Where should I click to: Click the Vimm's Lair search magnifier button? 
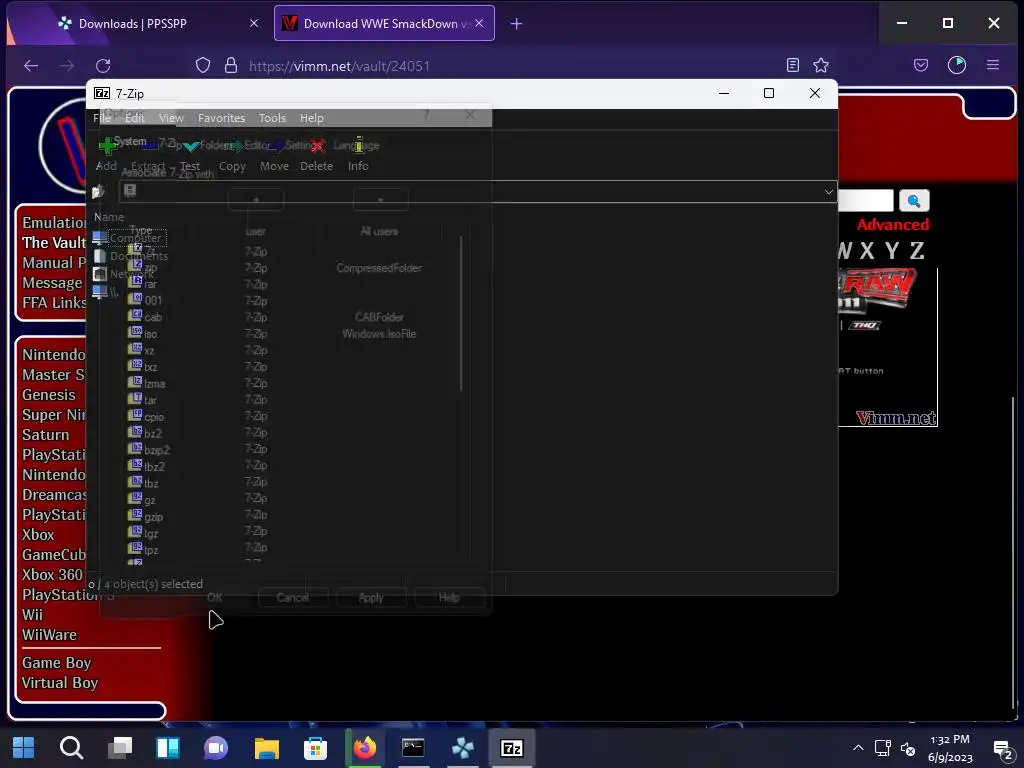click(x=914, y=200)
